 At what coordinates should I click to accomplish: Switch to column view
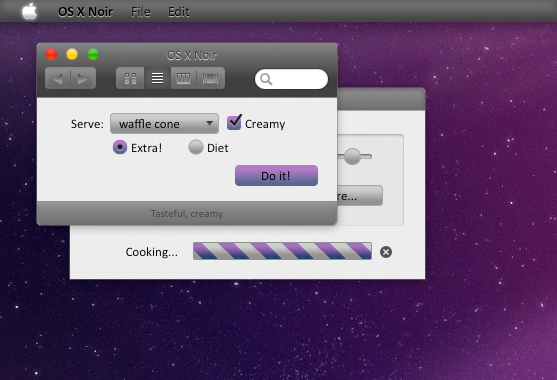pos(183,78)
